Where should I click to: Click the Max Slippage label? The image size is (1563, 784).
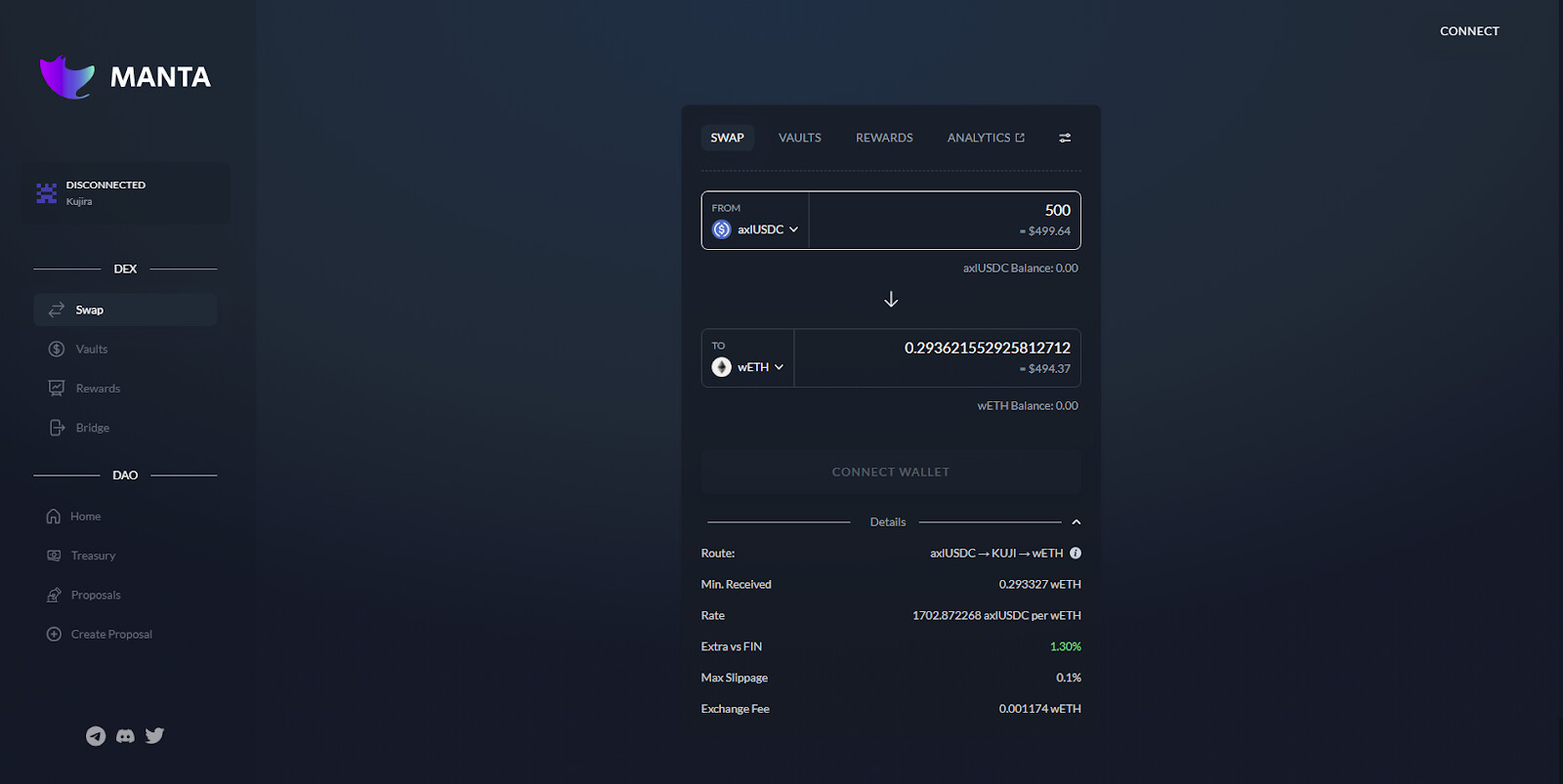735,678
